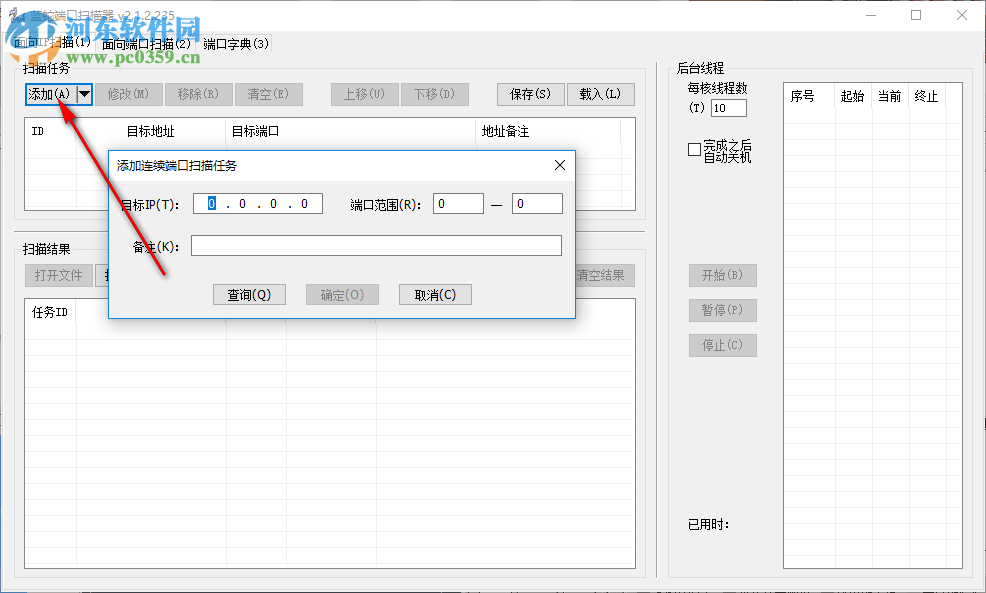Click the 打开文件 button
The height and width of the screenshot is (593, 986).
coord(58,275)
